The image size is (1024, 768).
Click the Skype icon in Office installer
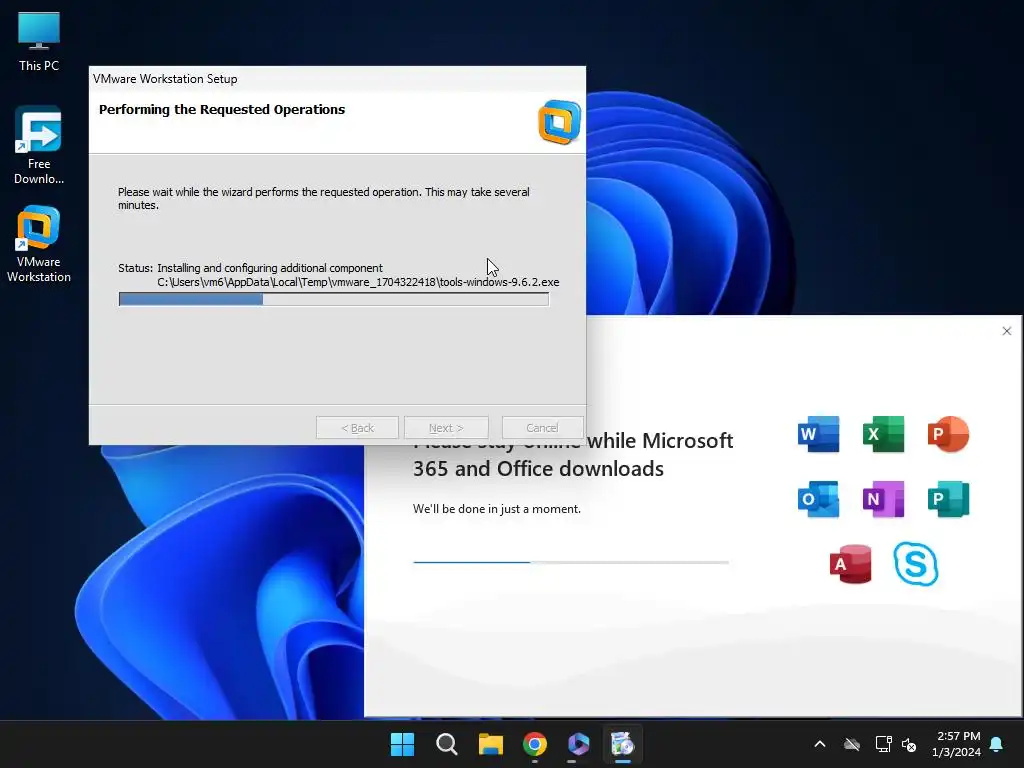coord(916,564)
